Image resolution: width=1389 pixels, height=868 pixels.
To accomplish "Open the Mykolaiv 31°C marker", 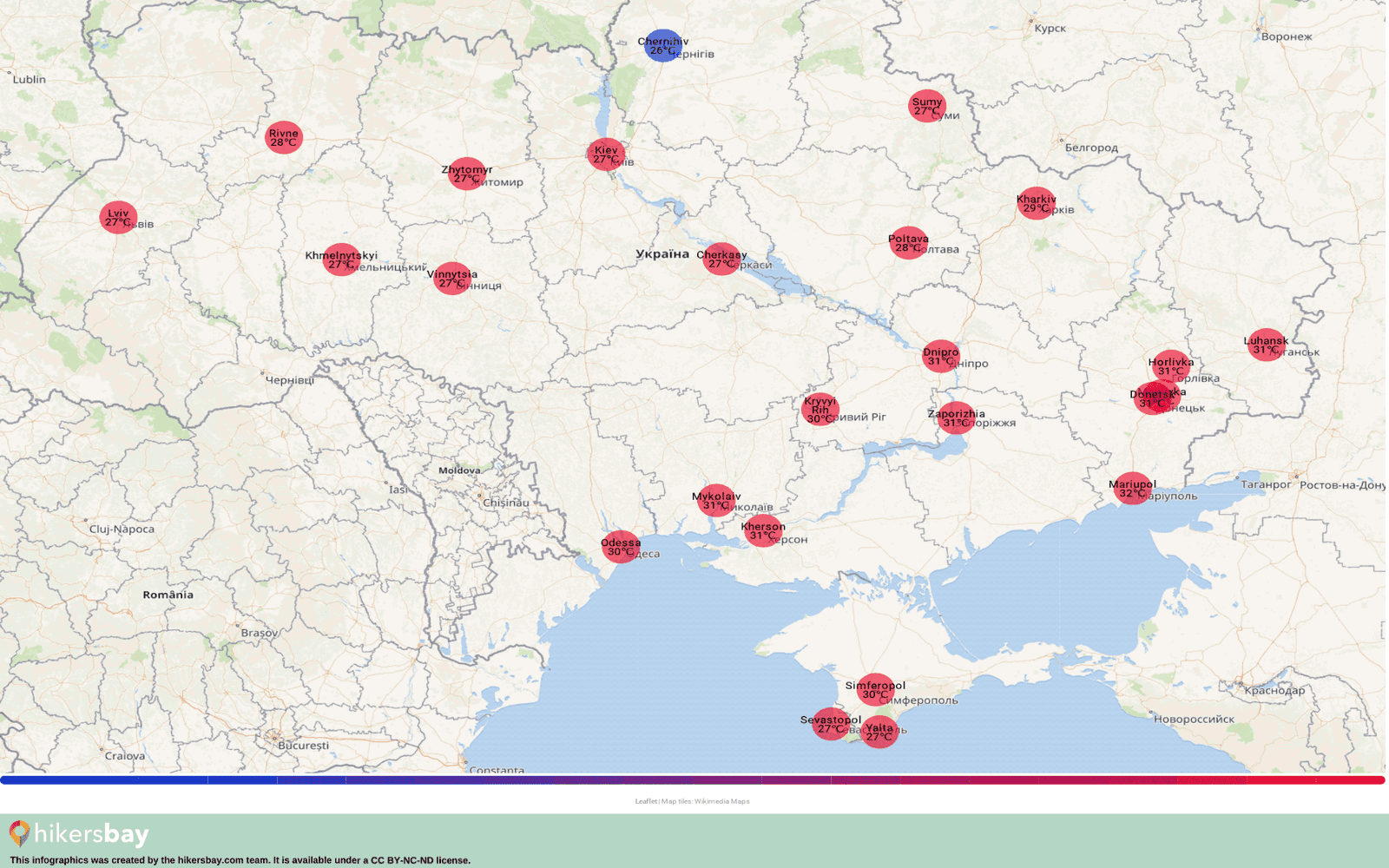I will click(x=716, y=500).
